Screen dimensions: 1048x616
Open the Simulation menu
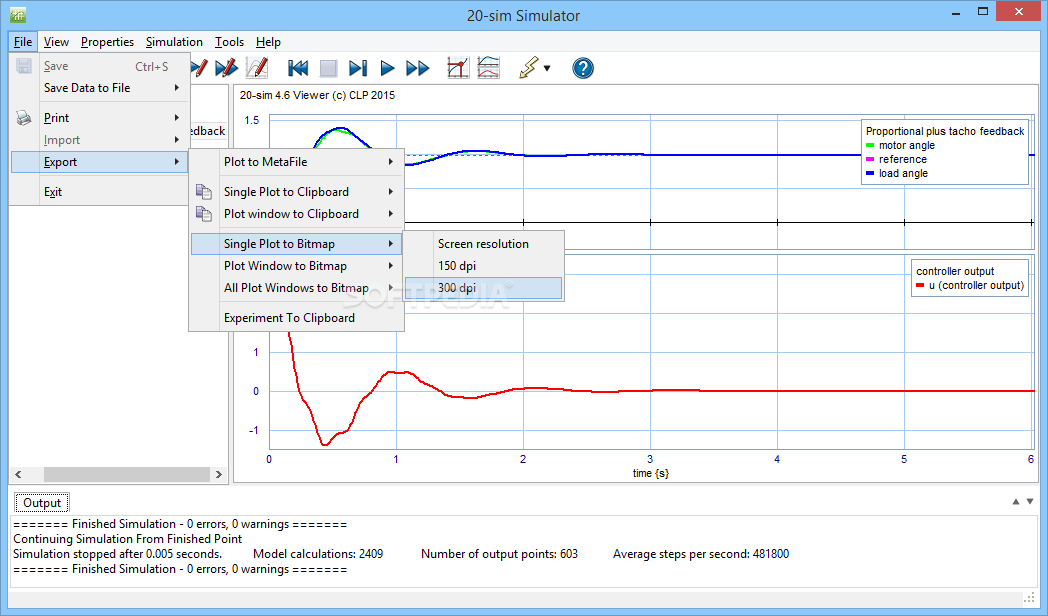174,41
